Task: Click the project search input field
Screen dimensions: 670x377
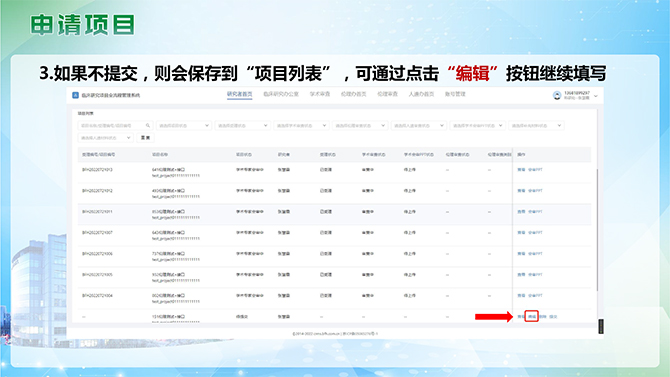Action: point(115,126)
